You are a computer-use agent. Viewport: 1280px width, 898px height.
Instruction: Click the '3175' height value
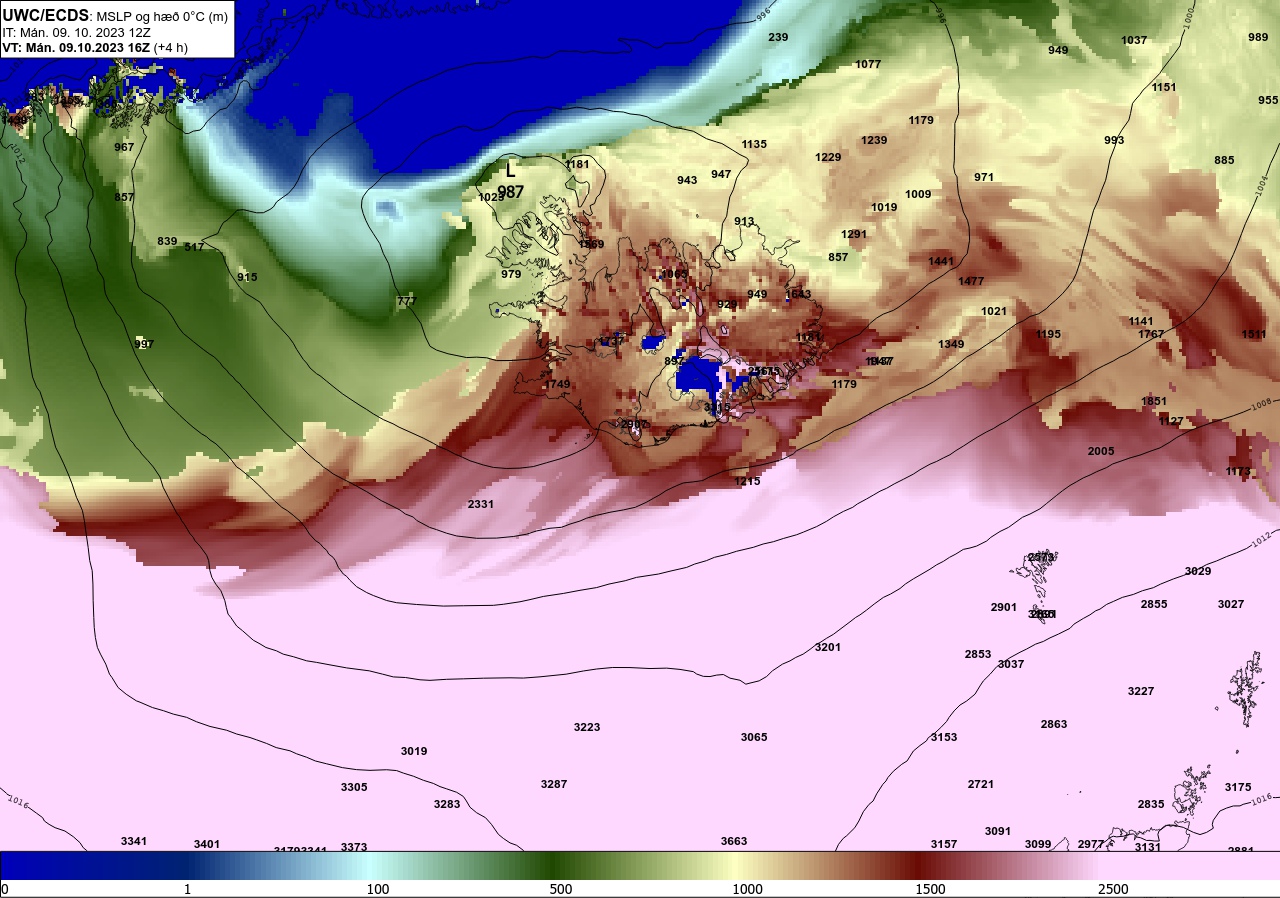[1238, 787]
